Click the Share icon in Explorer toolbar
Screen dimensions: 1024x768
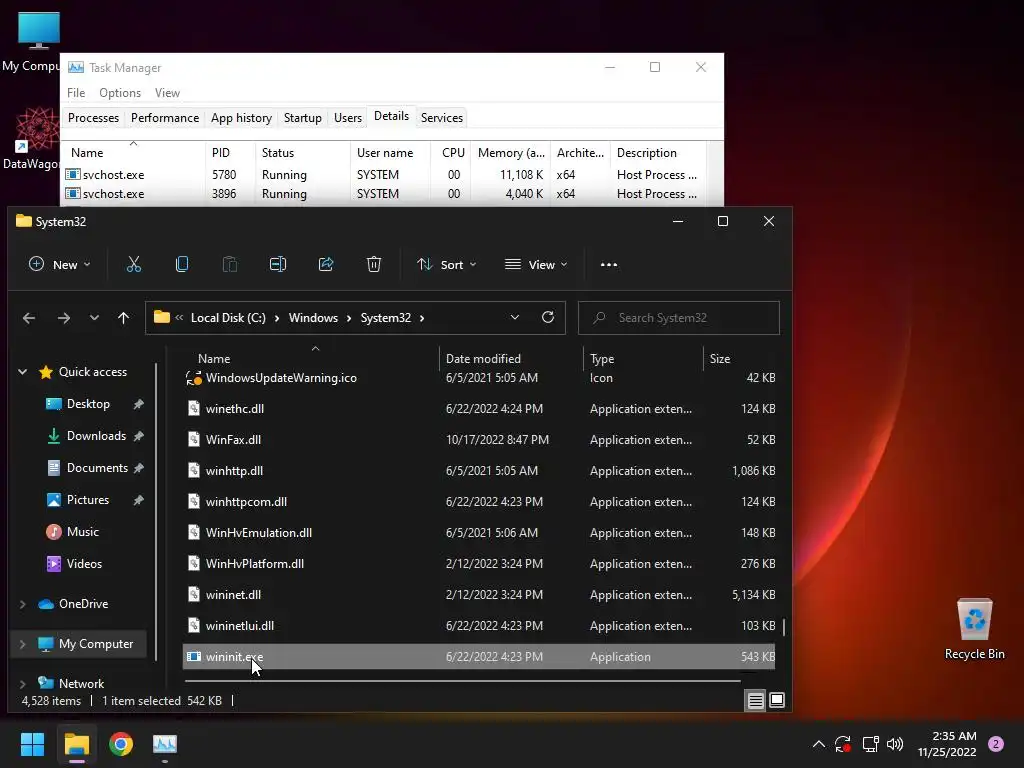[x=326, y=264]
